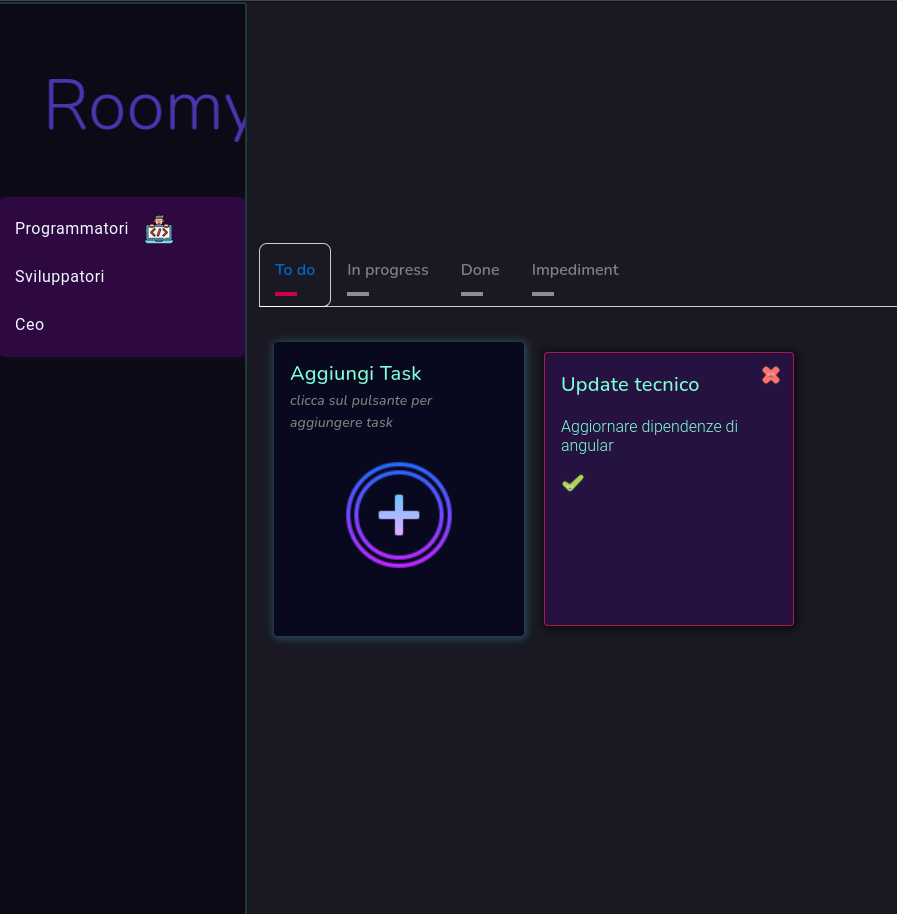Select the To do tab
Image resolution: width=897 pixels, height=914 pixels.
coord(294,269)
